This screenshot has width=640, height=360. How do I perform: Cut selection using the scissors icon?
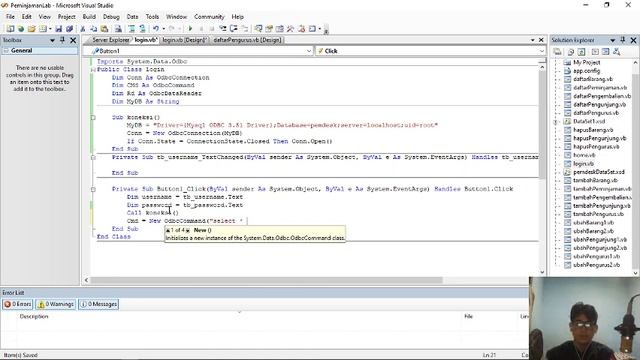point(83,29)
